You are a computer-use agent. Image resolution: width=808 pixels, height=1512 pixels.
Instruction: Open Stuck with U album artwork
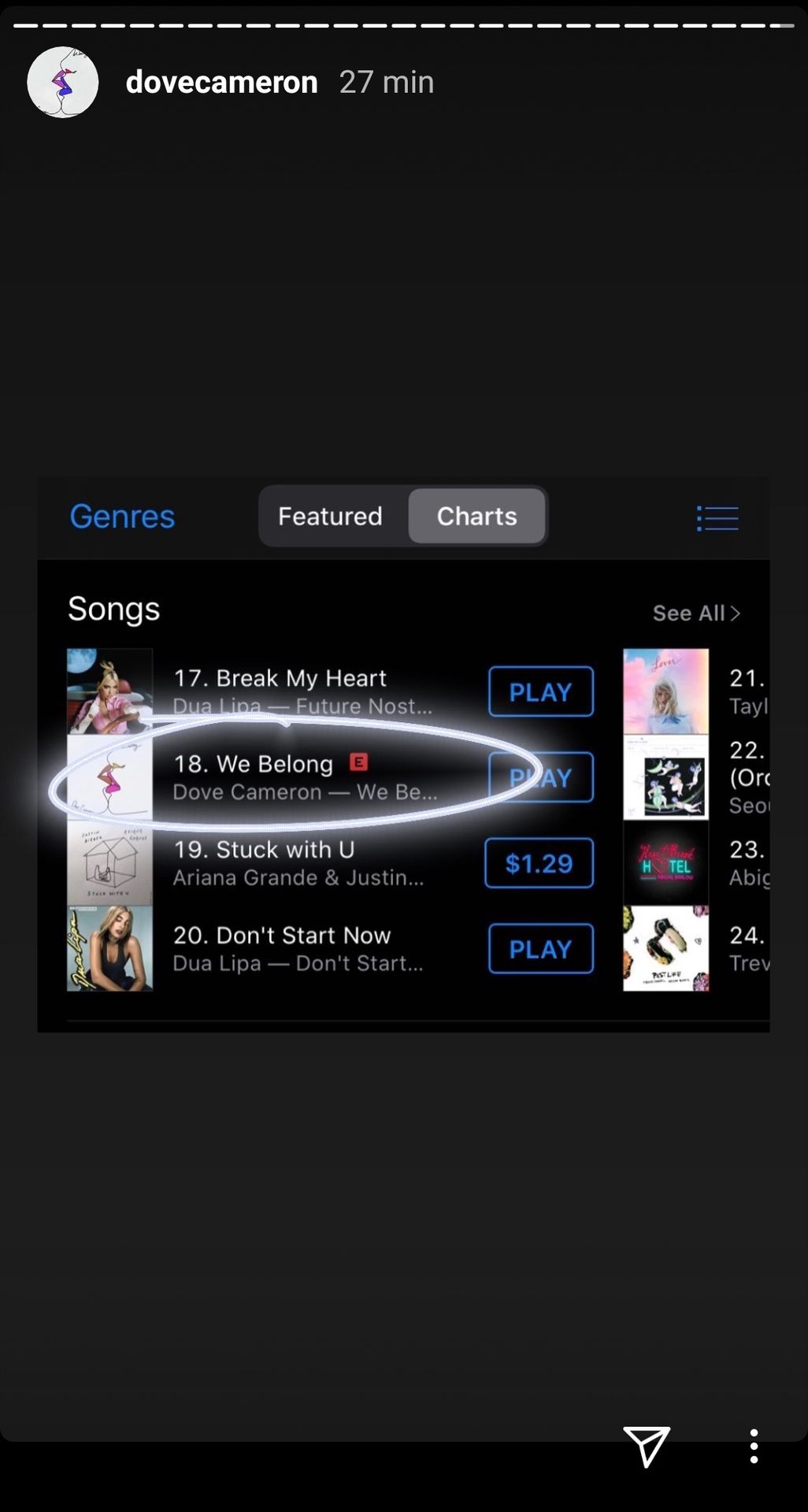click(109, 863)
